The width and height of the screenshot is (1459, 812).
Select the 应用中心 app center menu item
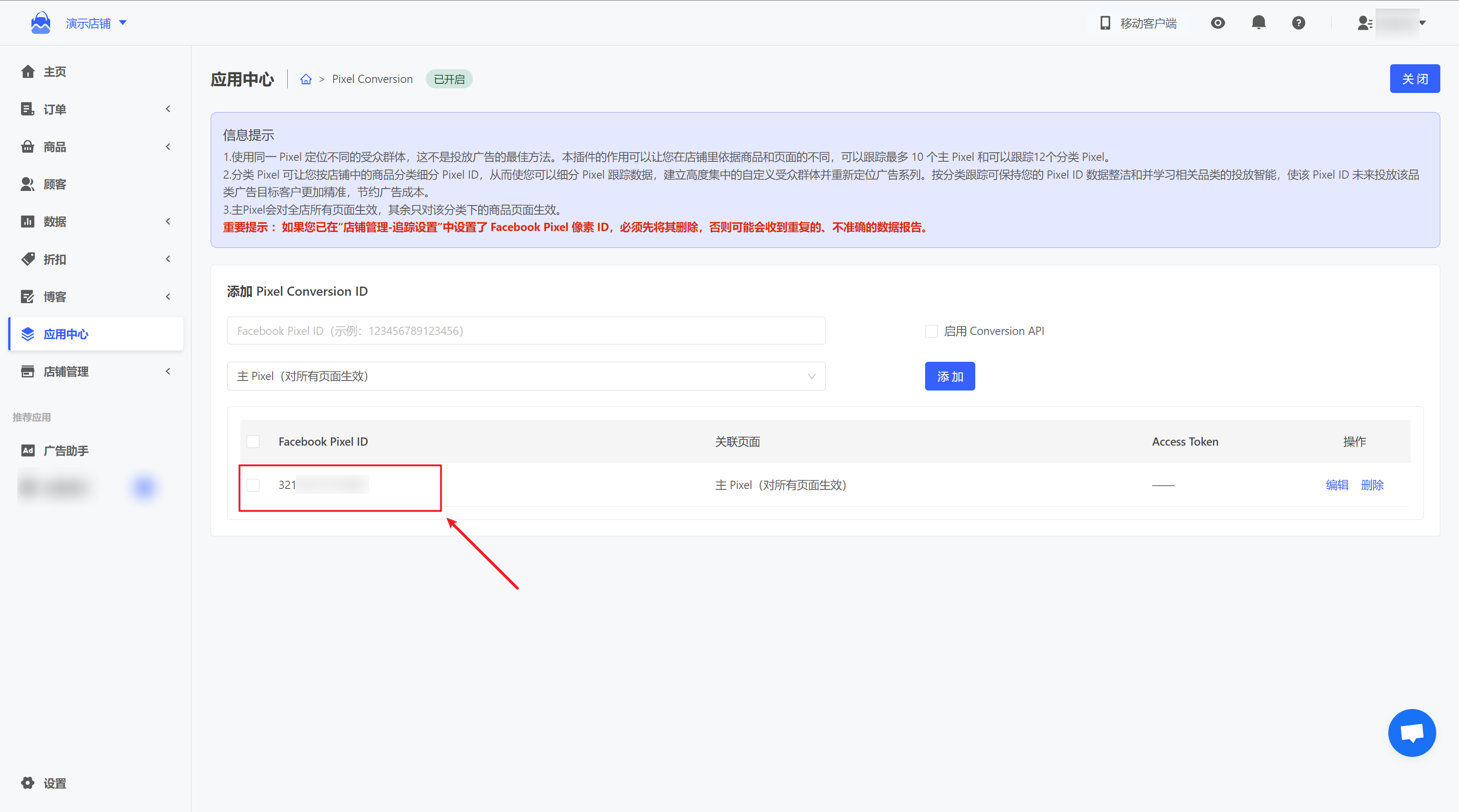point(96,334)
